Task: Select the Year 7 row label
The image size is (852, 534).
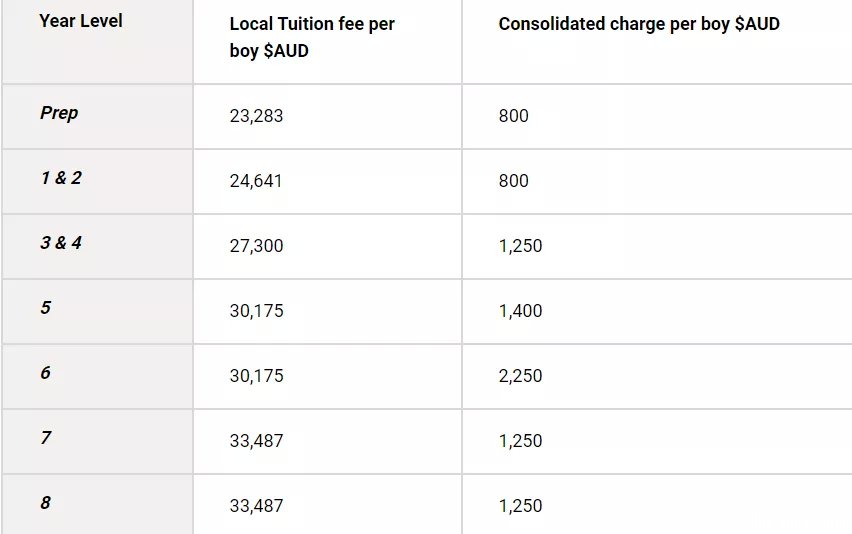Action: [46, 438]
